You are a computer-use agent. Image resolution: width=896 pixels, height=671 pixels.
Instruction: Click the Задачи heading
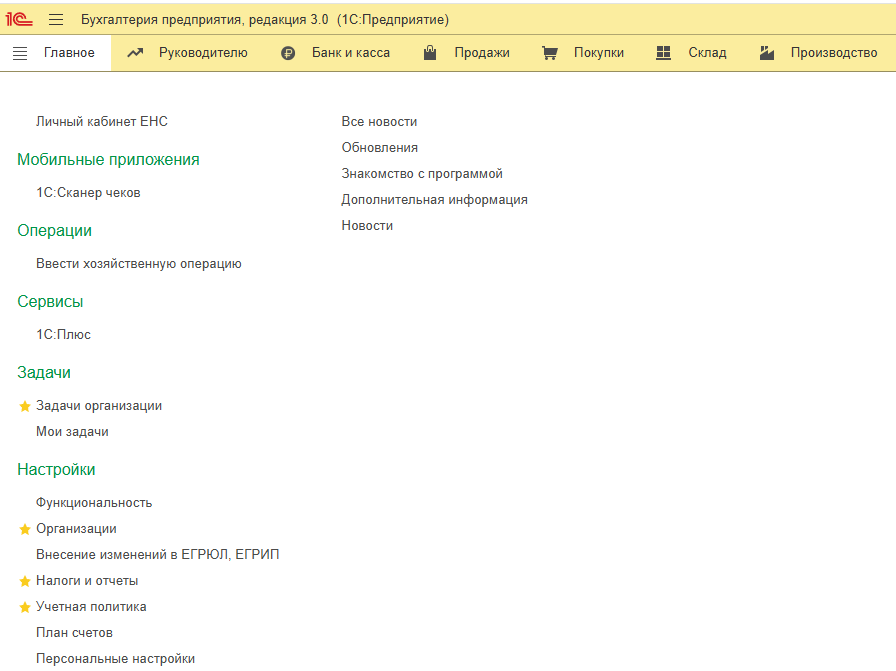click(44, 373)
